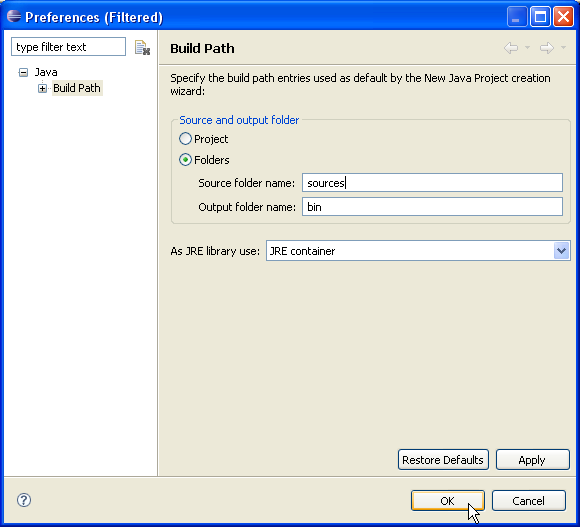Expand the Build Path tree node
This screenshot has height=527, width=580.
[x=43, y=88]
